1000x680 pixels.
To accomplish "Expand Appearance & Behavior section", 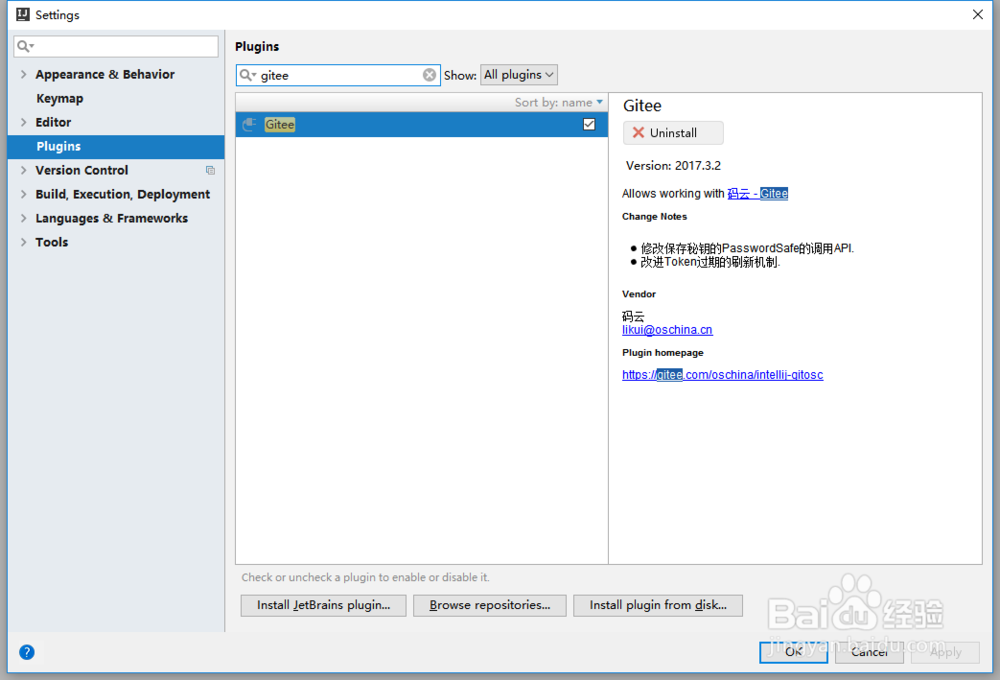I will [x=24, y=75].
